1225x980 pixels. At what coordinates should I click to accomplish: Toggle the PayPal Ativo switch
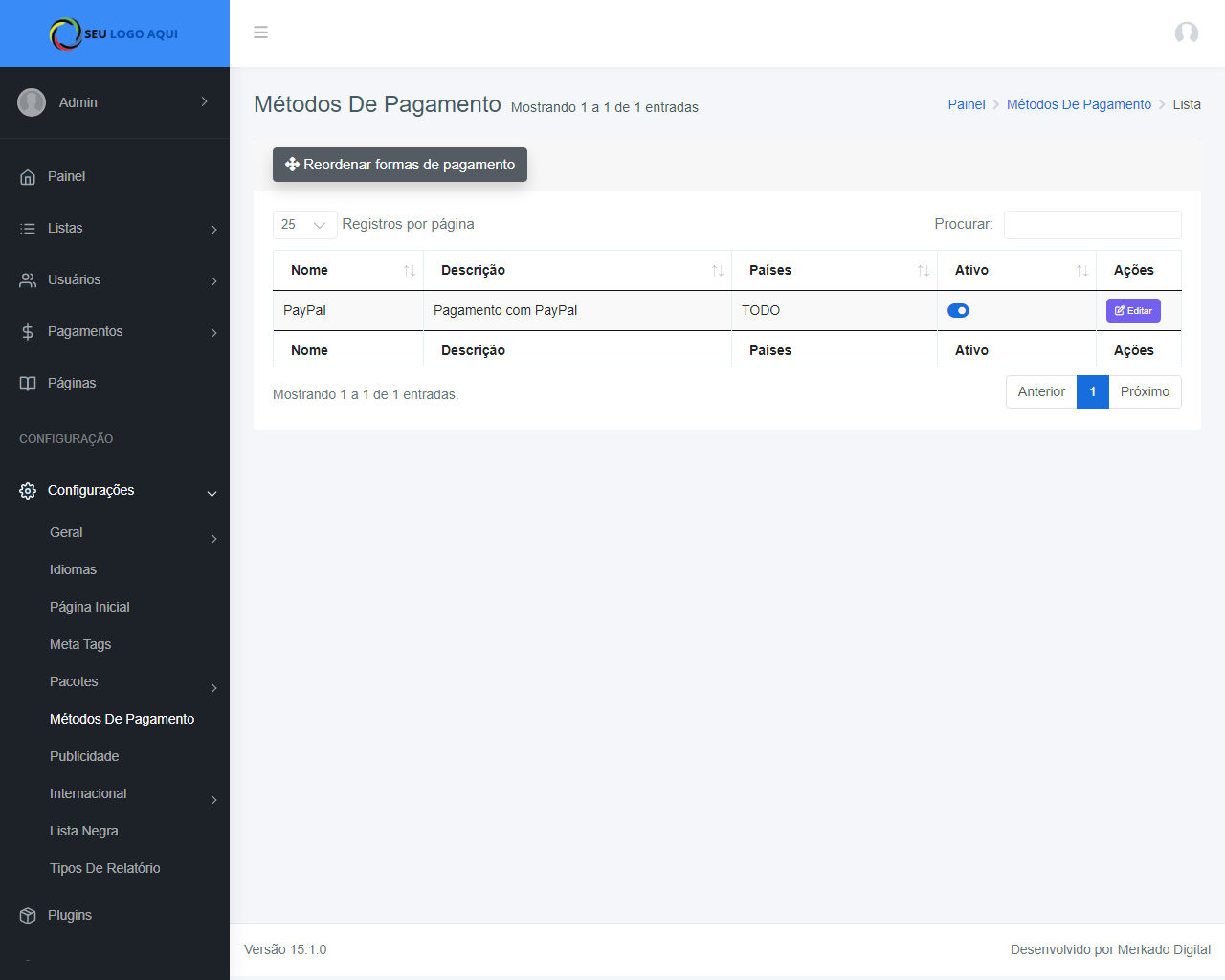tap(958, 310)
